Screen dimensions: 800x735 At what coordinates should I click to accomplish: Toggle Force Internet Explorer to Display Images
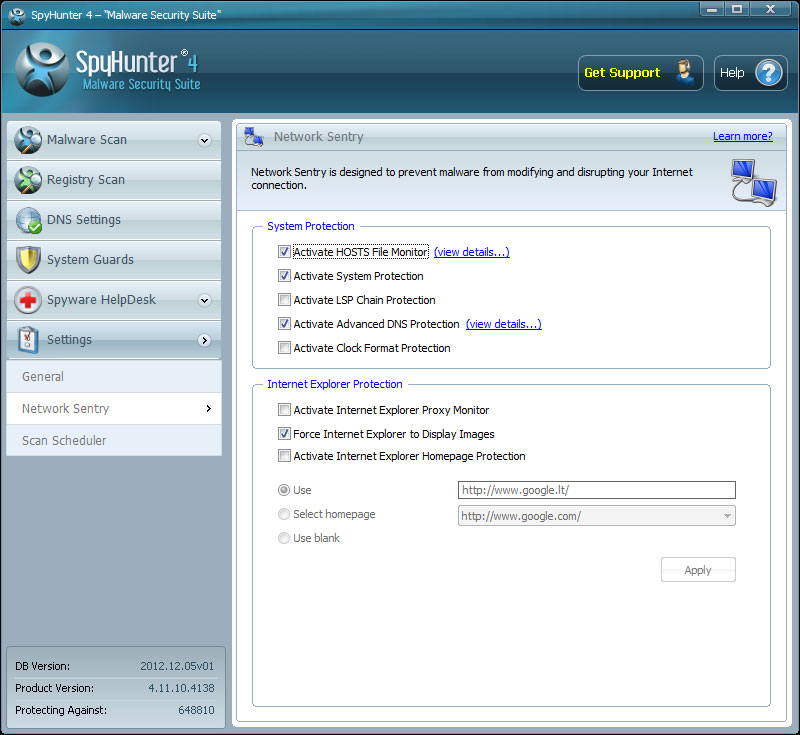tap(284, 434)
